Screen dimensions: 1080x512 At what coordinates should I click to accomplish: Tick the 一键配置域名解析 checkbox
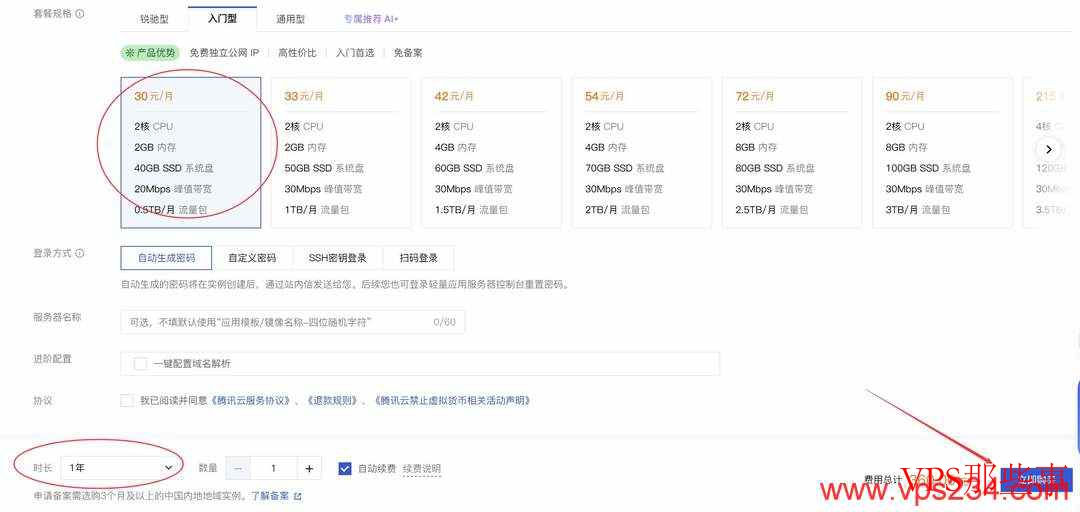tap(141, 363)
